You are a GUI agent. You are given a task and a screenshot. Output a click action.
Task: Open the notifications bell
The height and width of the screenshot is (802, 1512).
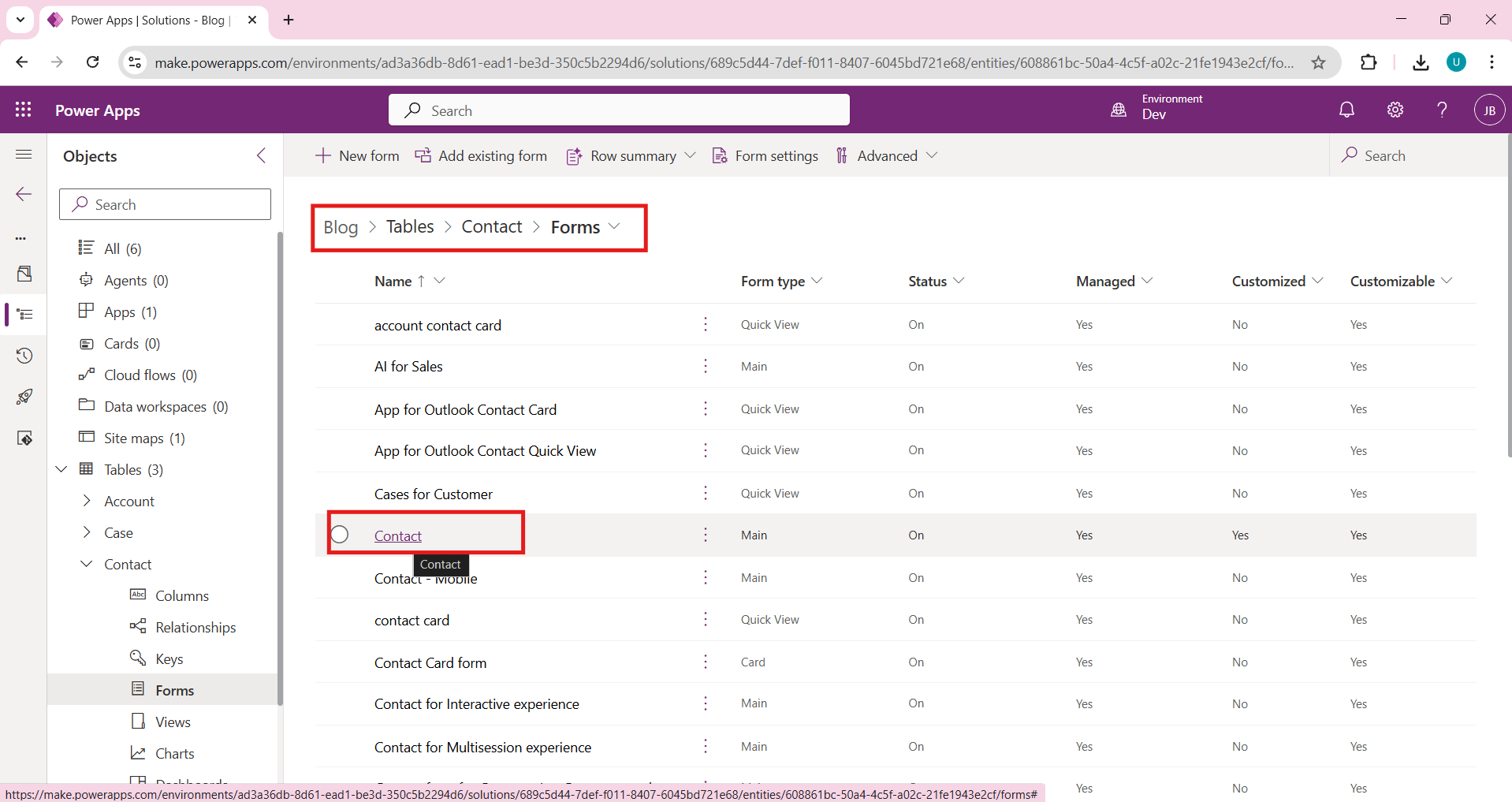click(x=1346, y=110)
